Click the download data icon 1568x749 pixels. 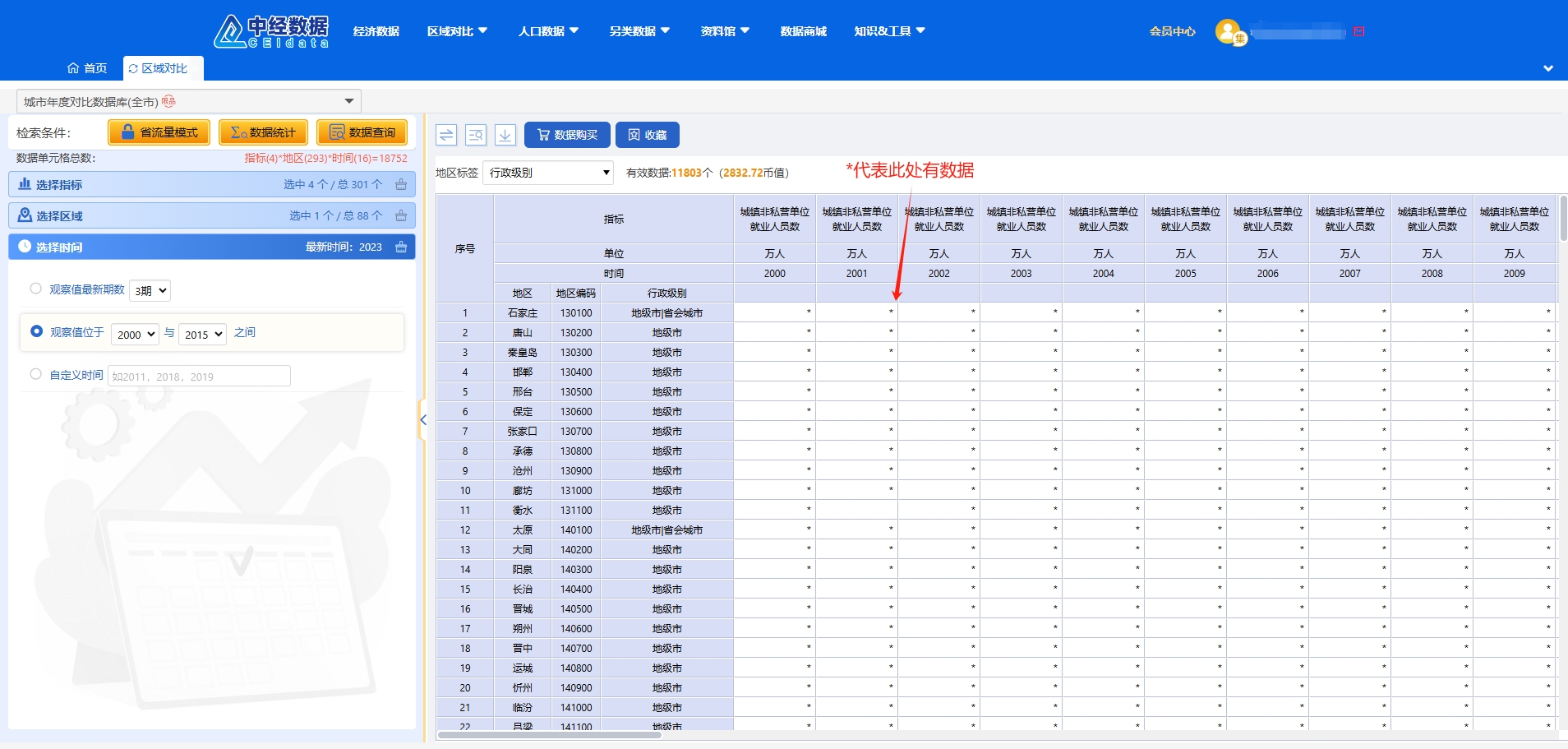(x=505, y=135)
